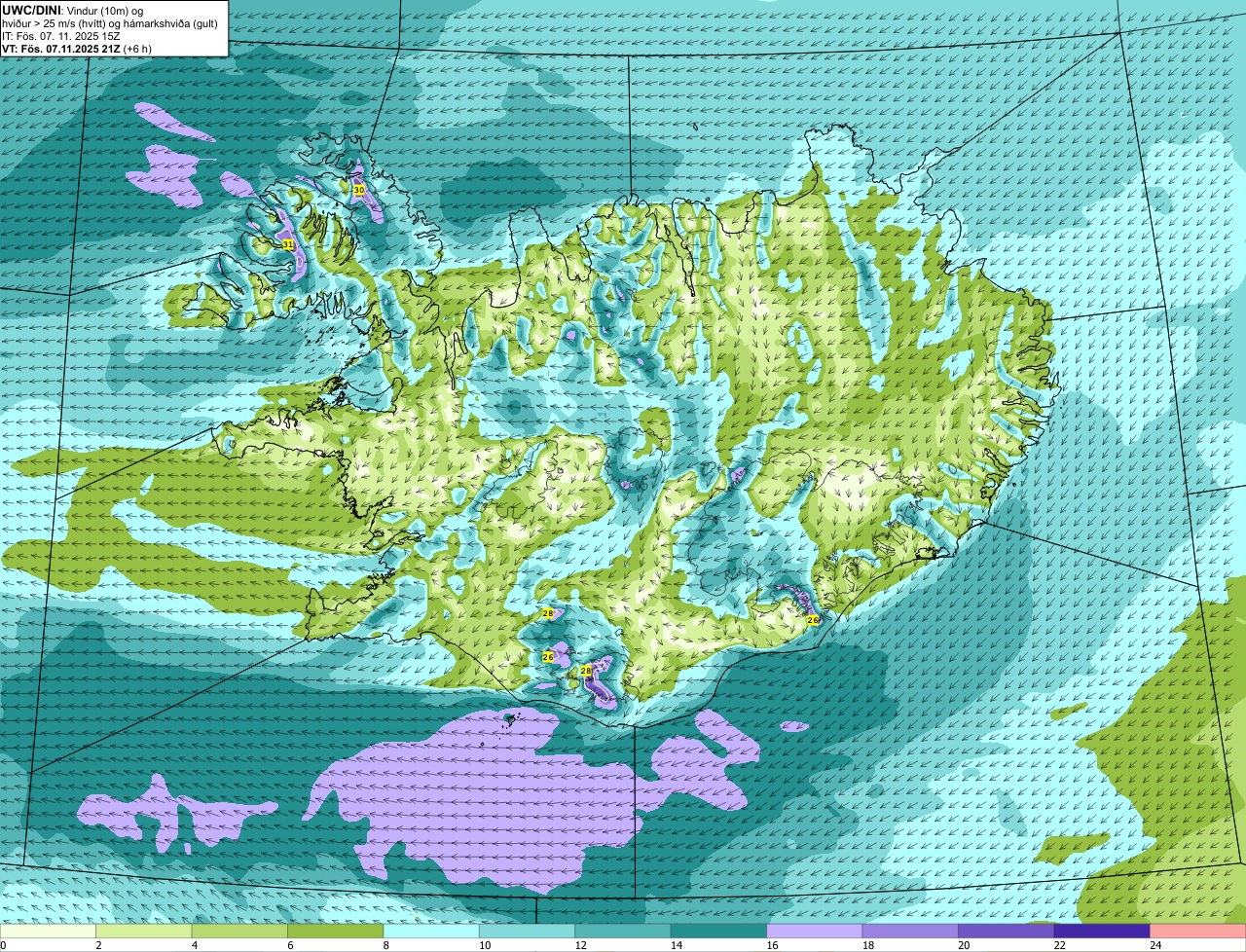
Task: Click the '26' gust label on the southeast coast
Action: [814, 619]
